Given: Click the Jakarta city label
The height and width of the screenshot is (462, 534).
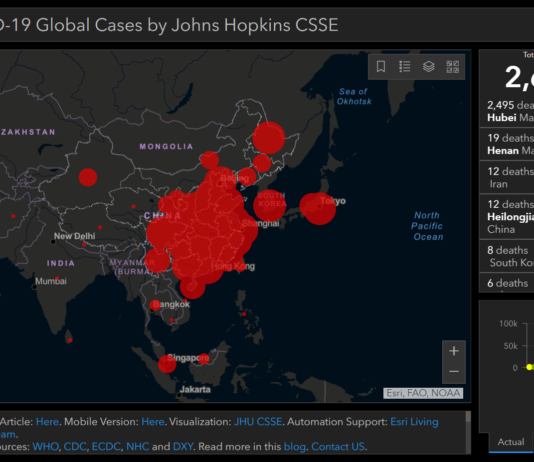Looking at the screenshot, I should [x=195, y=389].
